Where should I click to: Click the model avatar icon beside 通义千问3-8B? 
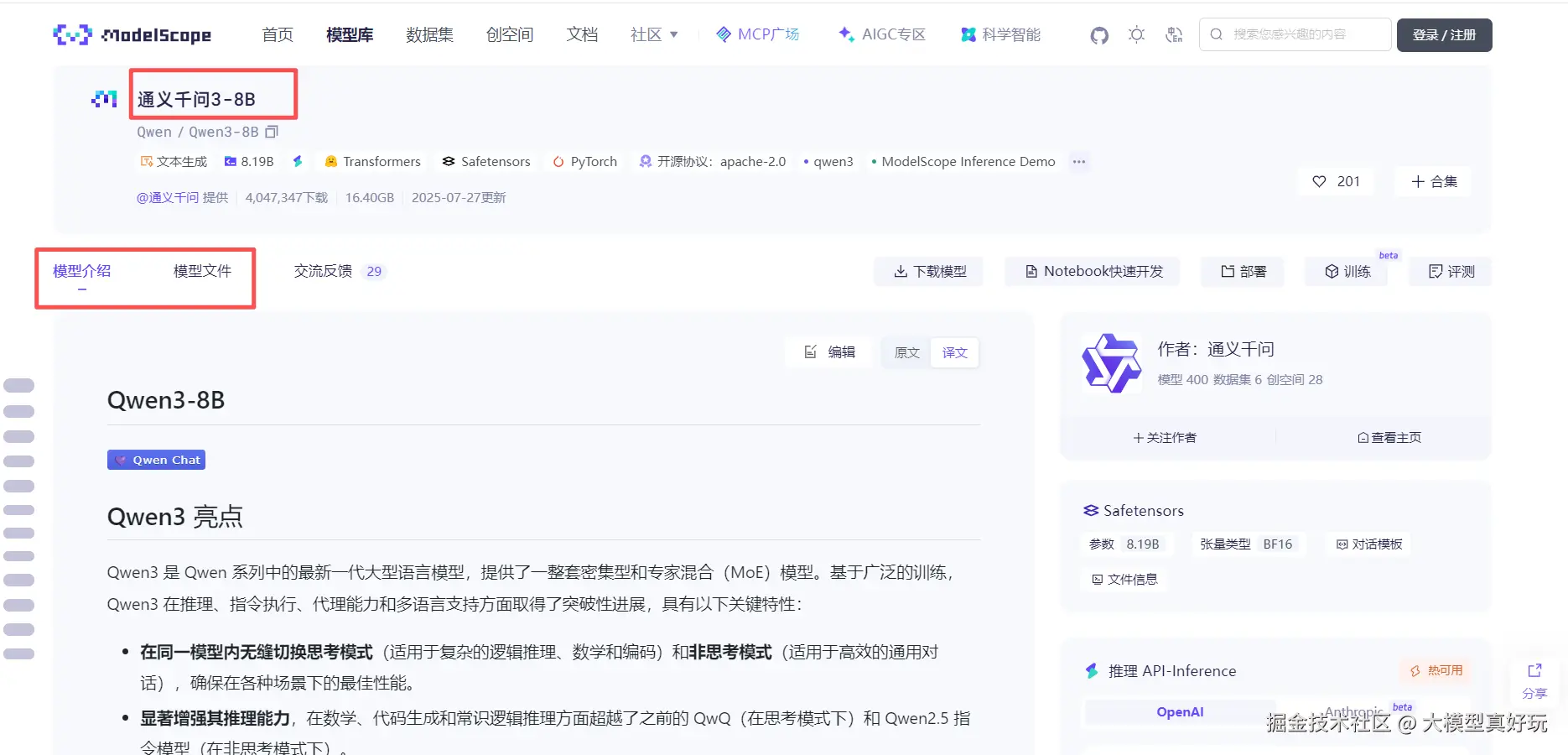104,99
